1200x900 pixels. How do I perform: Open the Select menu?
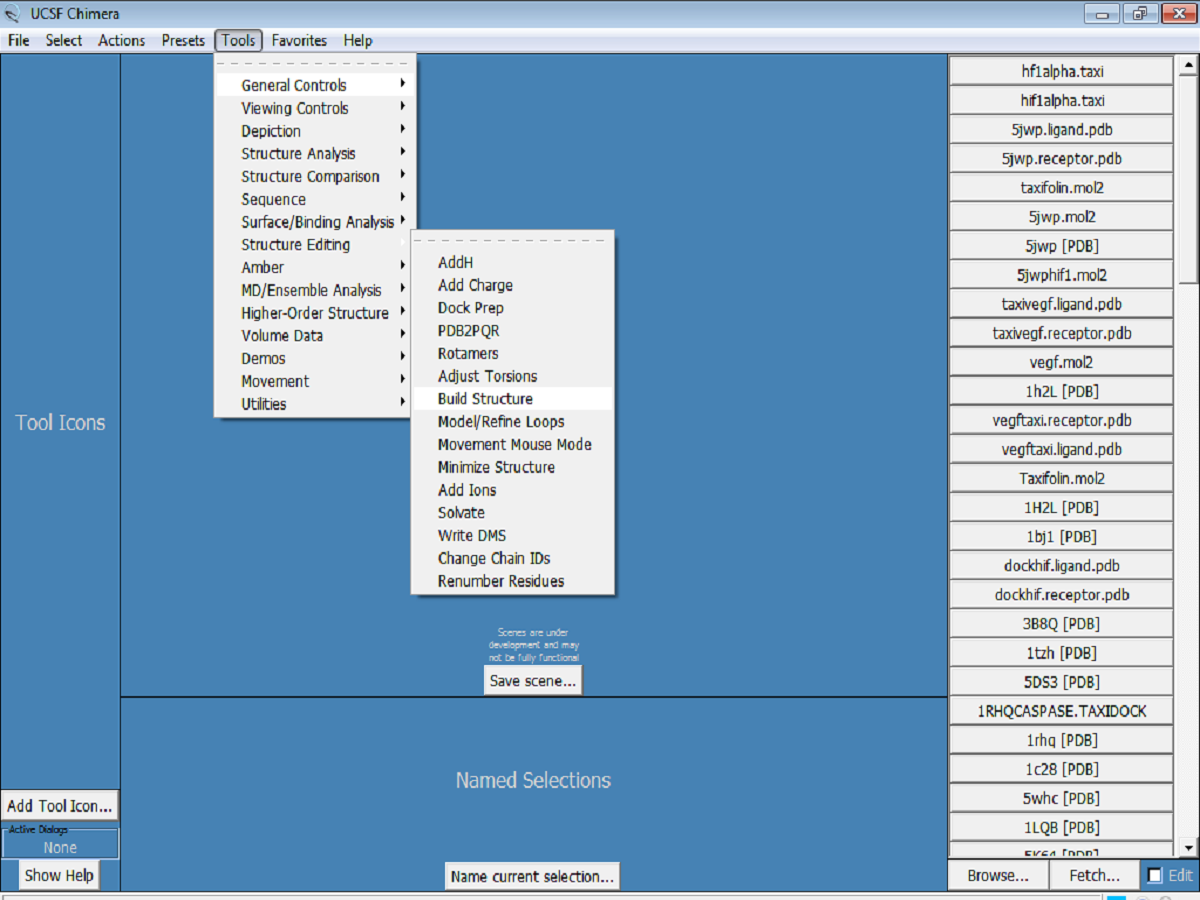pyautogui.click(x=64, y=40)
